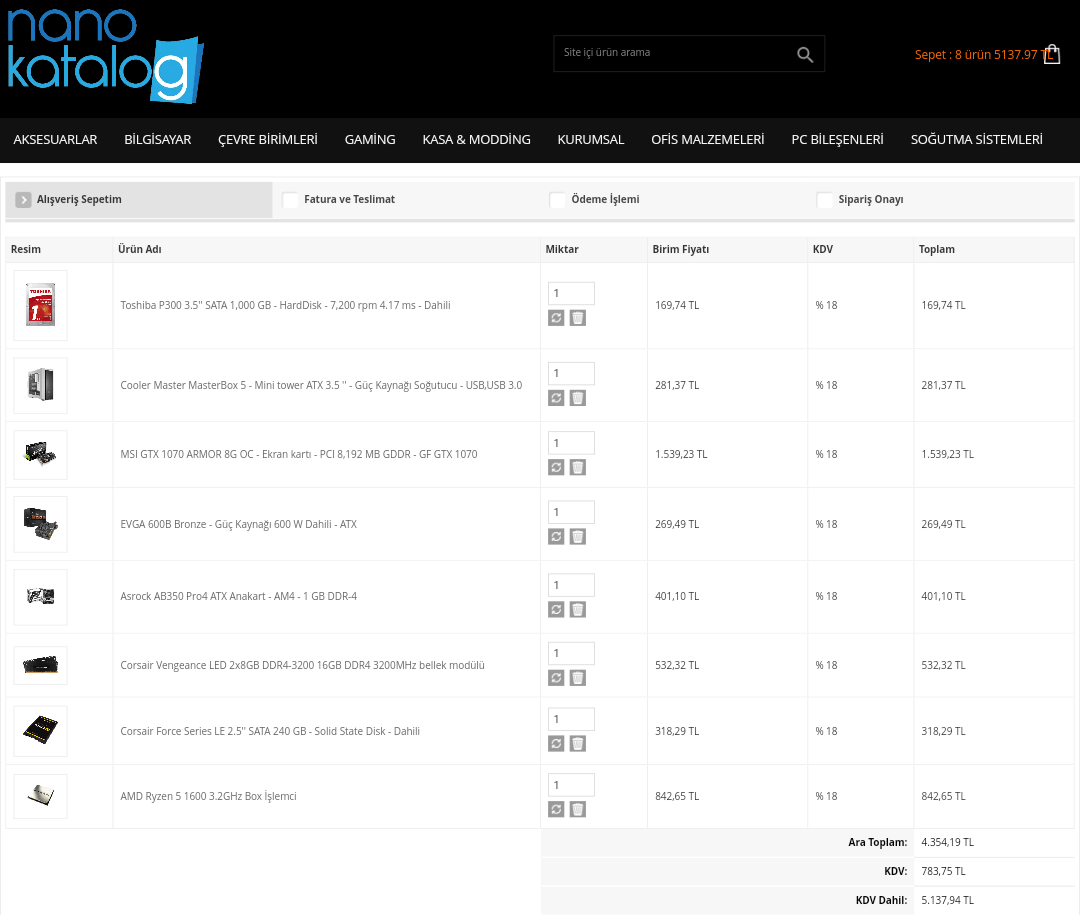Open the BİLGİSAYAR category
Screen dimensions: 1080x915
click(x=158, y=140)
